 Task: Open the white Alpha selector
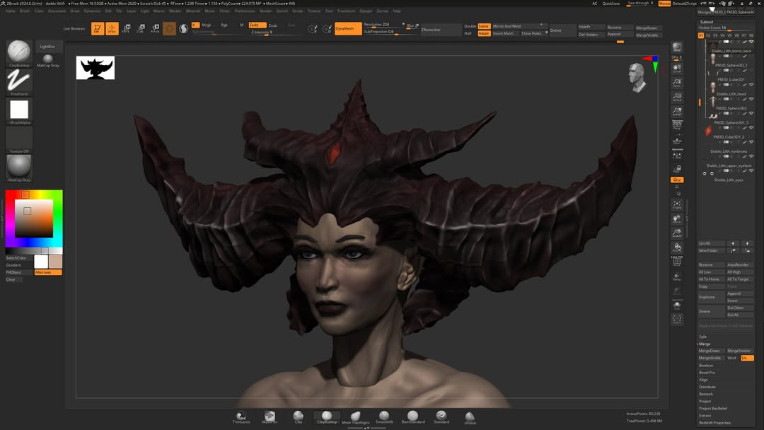click(x=19, y=111)
